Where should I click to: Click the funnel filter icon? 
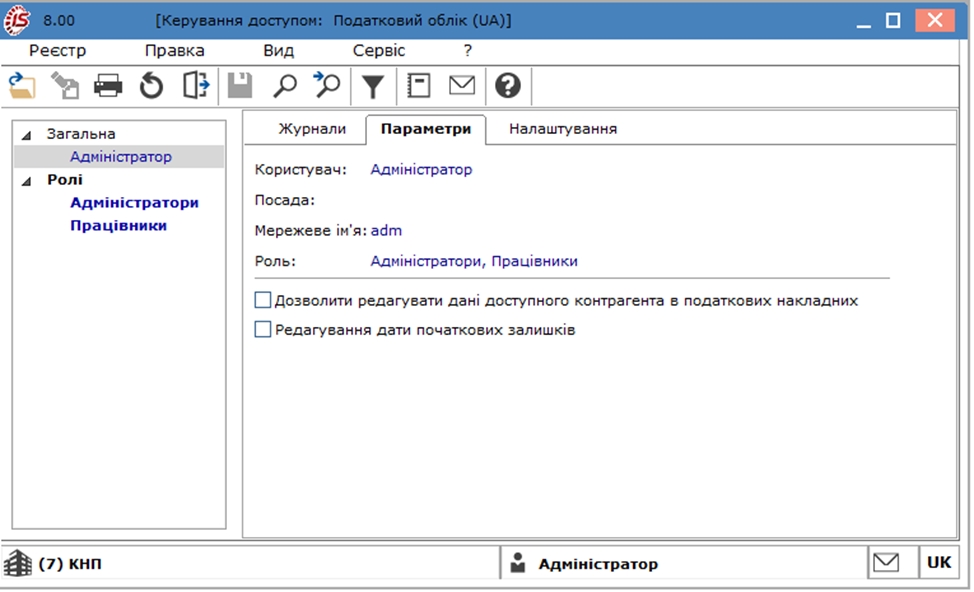pos(373,86)
